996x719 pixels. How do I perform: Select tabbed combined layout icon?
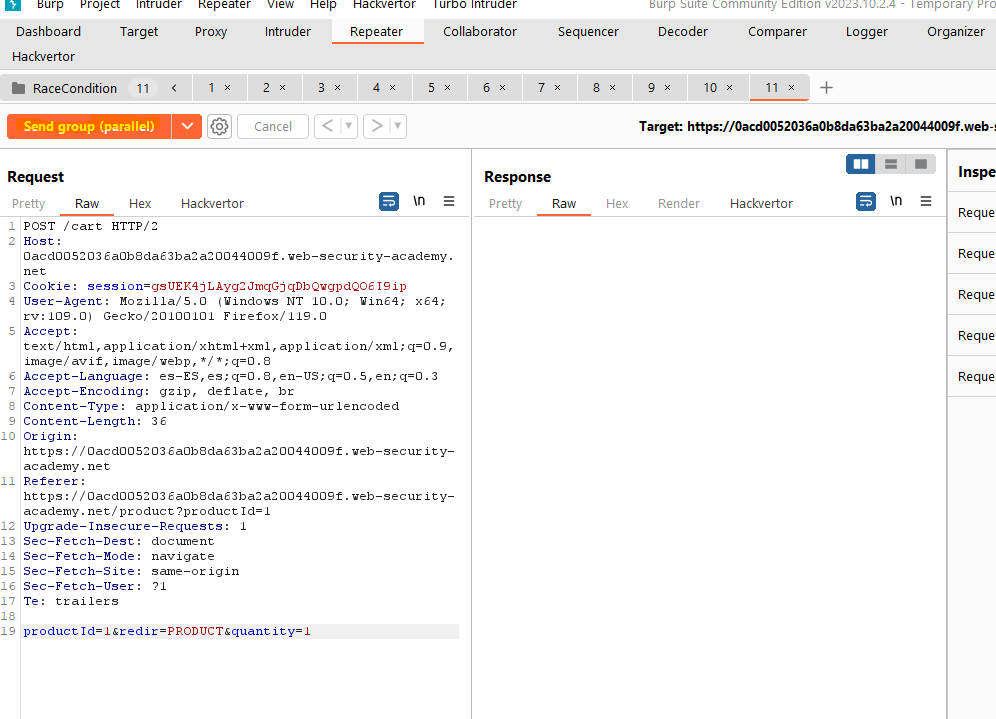[x=920, y=165]
